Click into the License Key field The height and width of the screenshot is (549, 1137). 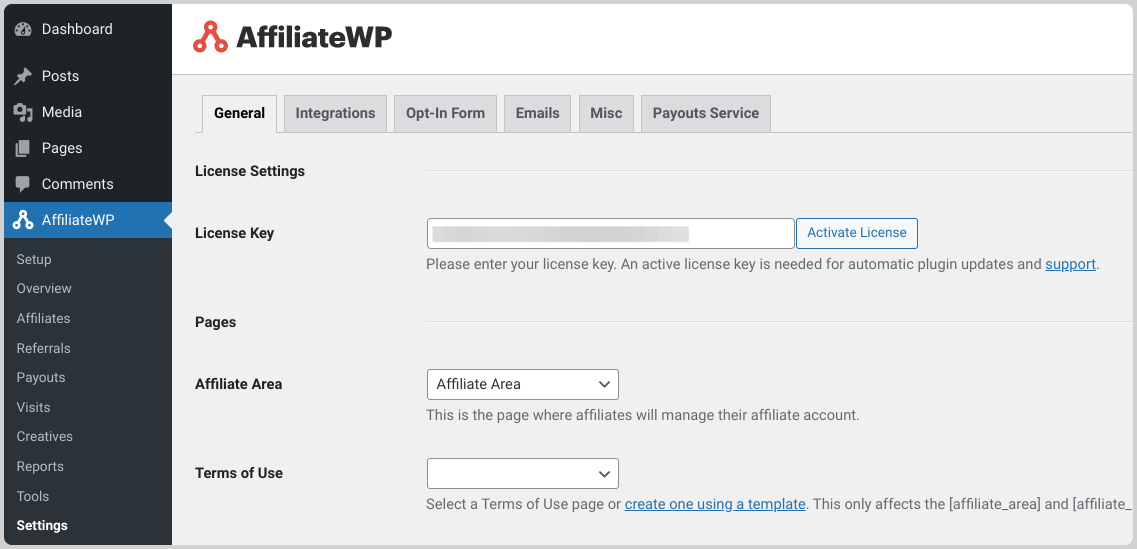[611, 234]
